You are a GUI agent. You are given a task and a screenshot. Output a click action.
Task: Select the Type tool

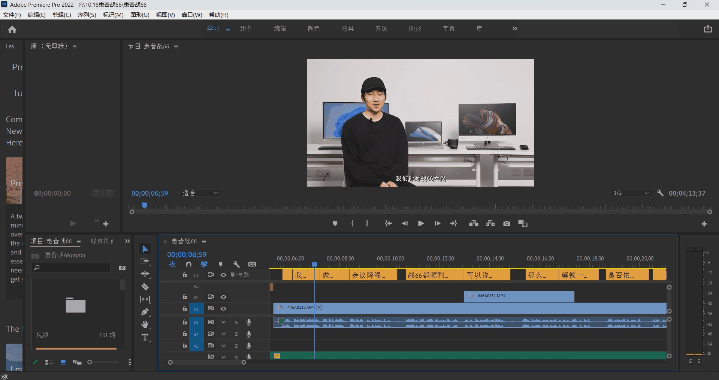(x=145, y=337)
